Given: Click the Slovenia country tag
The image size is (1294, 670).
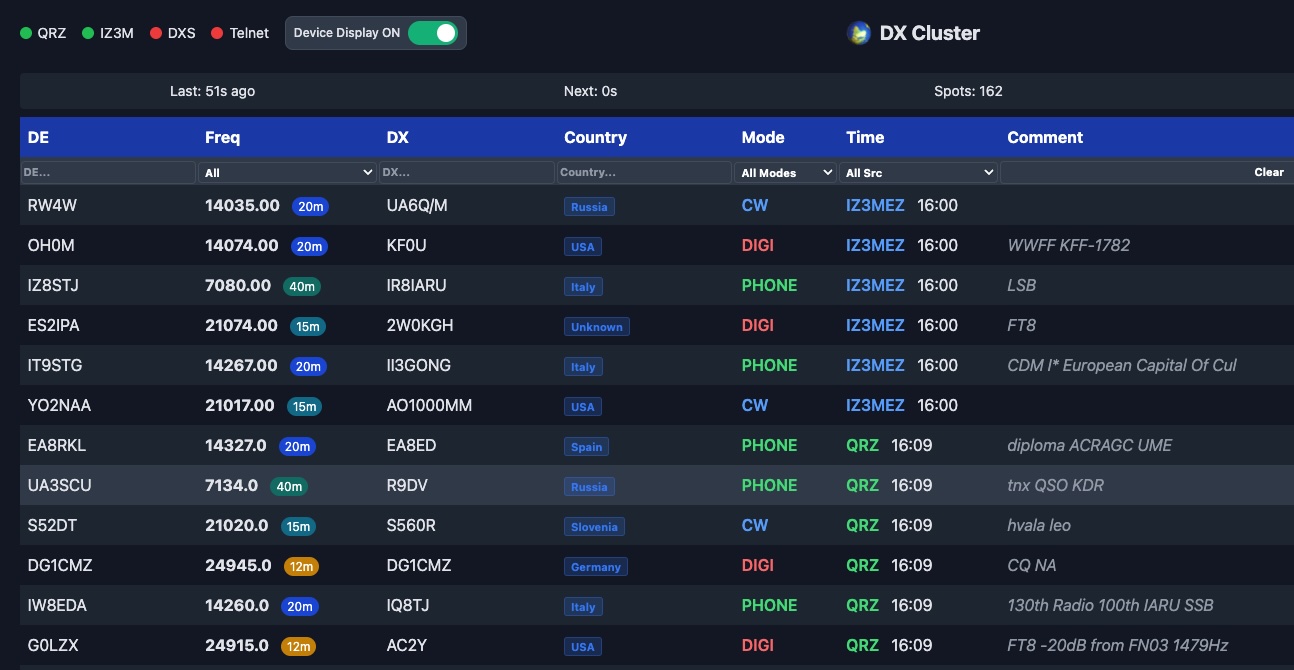Looking at the screenshot, I should click(594, 527).
